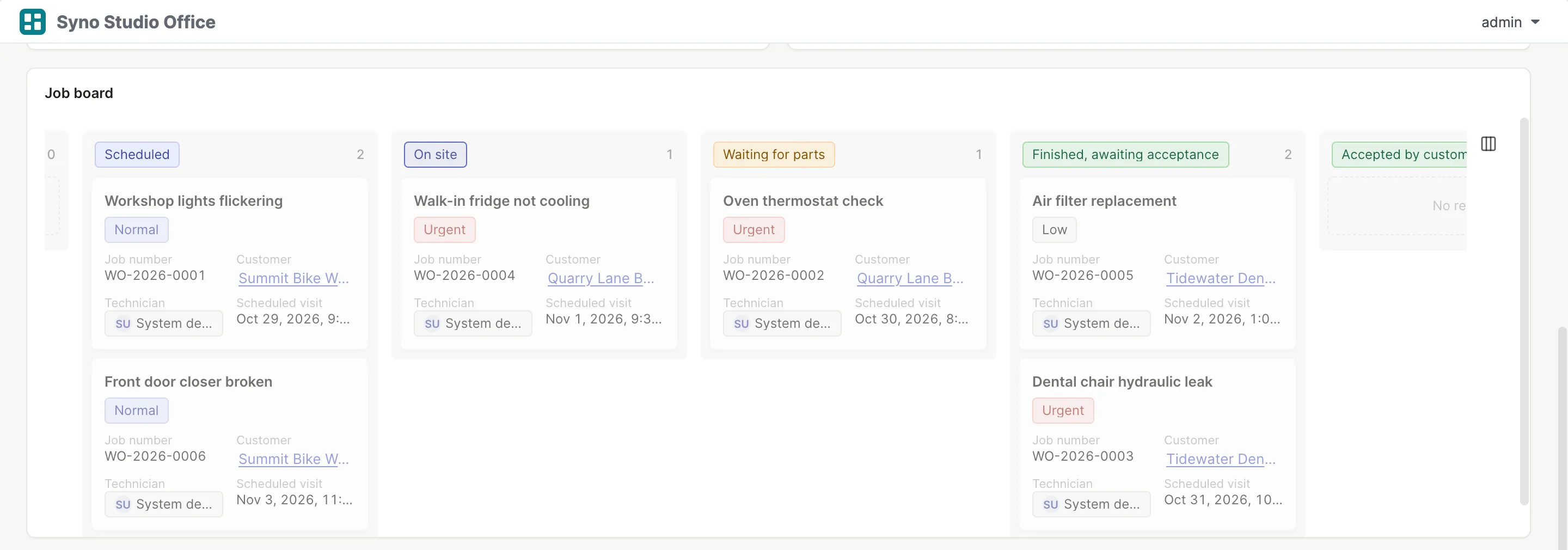Open Summit Bike customer link for WO-2026-0001

click(293, 278)
